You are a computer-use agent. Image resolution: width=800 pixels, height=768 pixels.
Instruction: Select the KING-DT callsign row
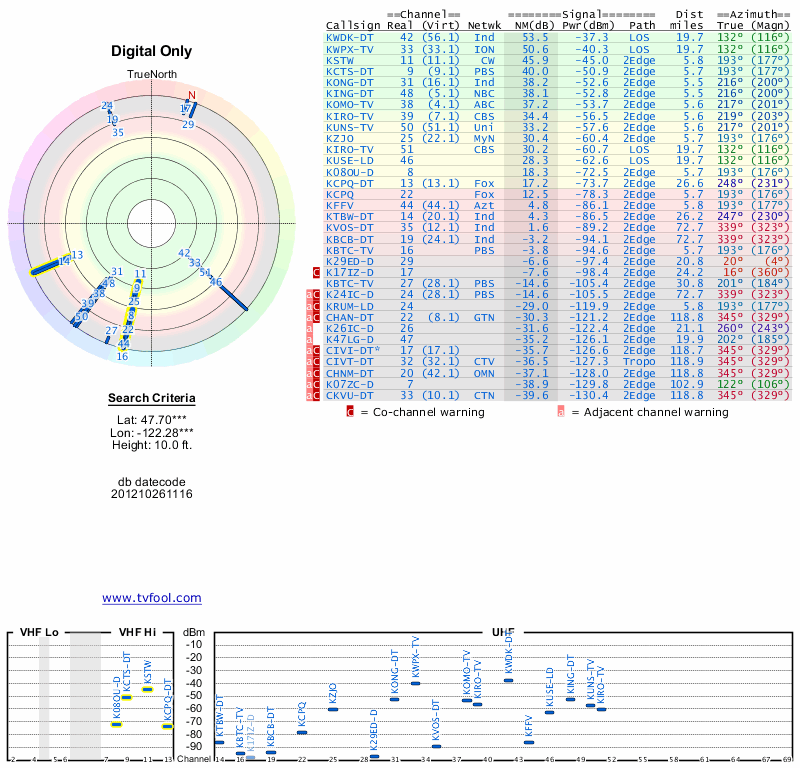[350, 93]
